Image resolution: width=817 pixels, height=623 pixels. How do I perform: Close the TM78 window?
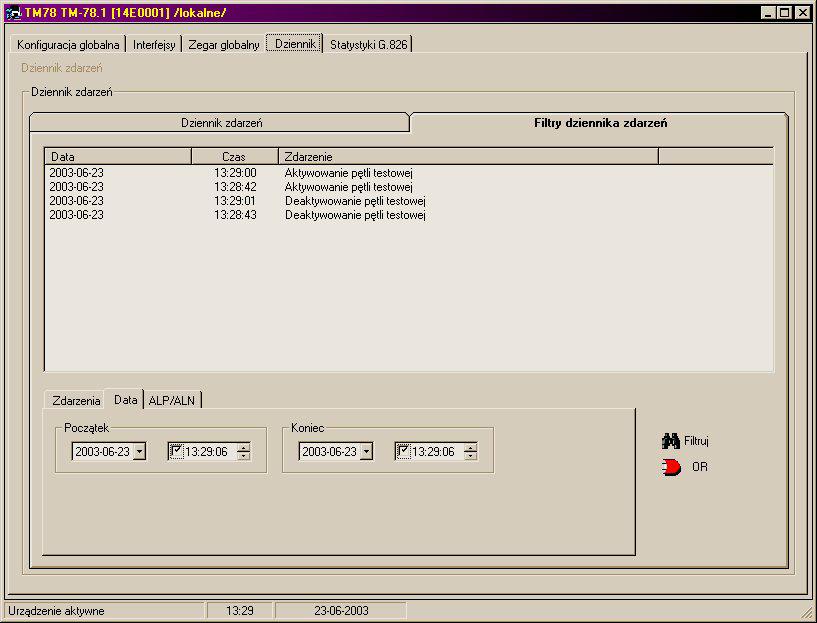[x=803, y=13]
